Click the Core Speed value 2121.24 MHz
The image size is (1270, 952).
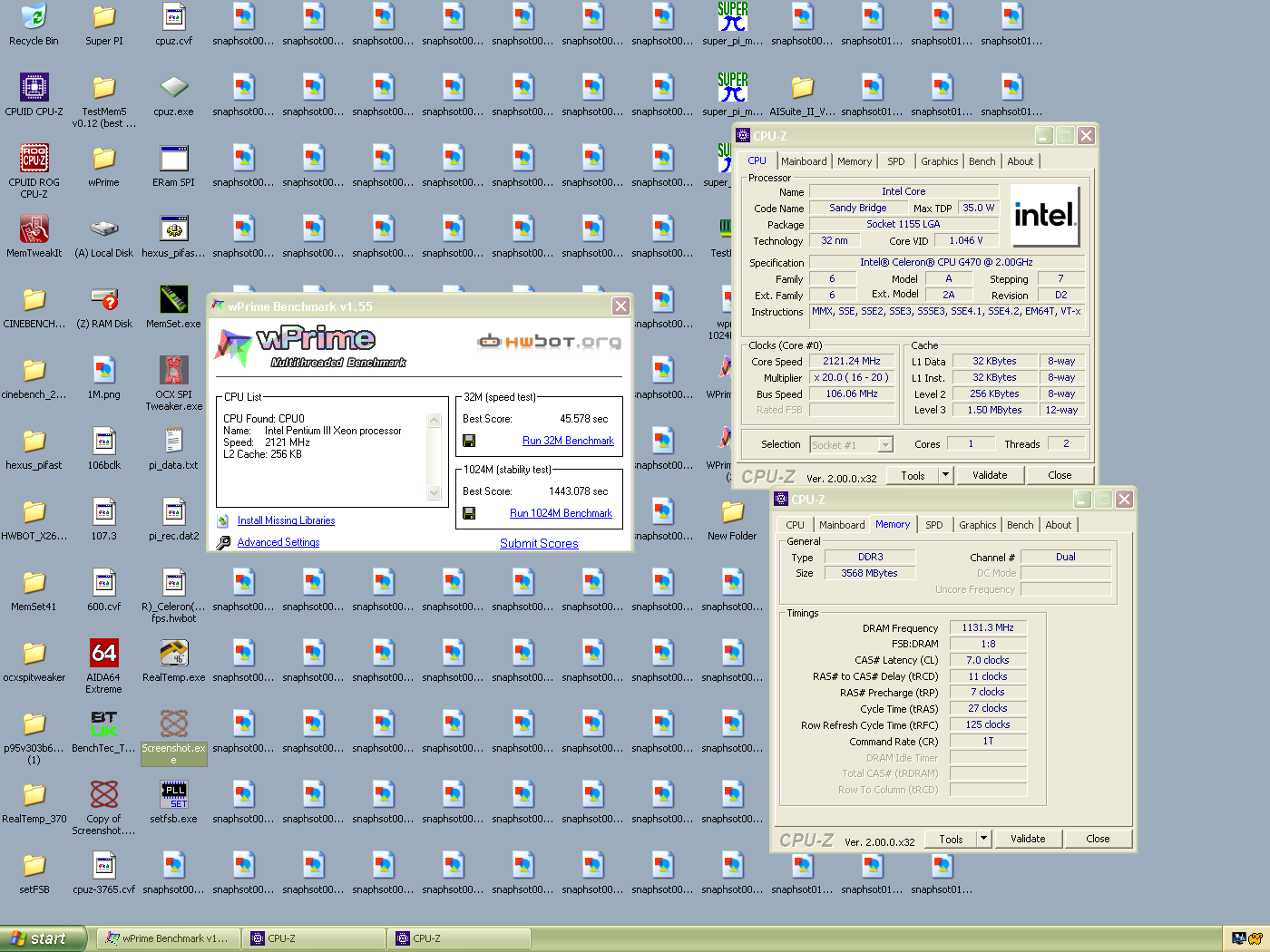[851, 361]
